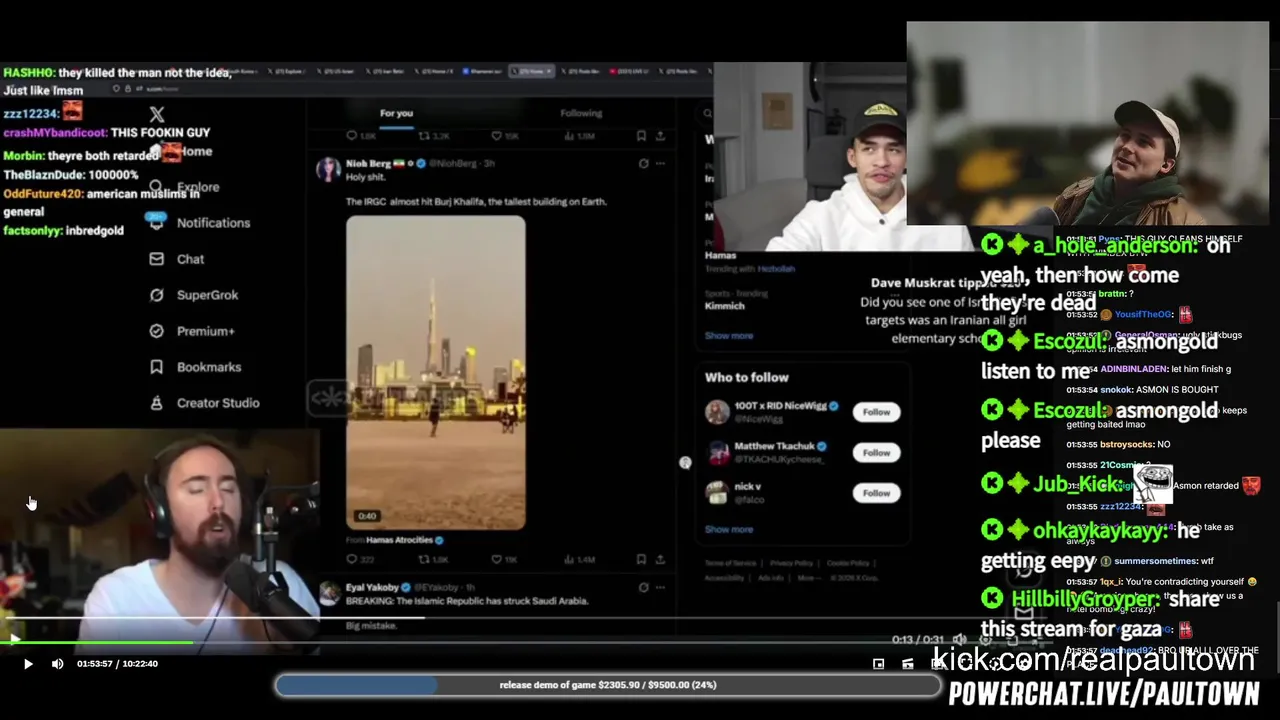Click the Notifications bell icon

(156, 223)
